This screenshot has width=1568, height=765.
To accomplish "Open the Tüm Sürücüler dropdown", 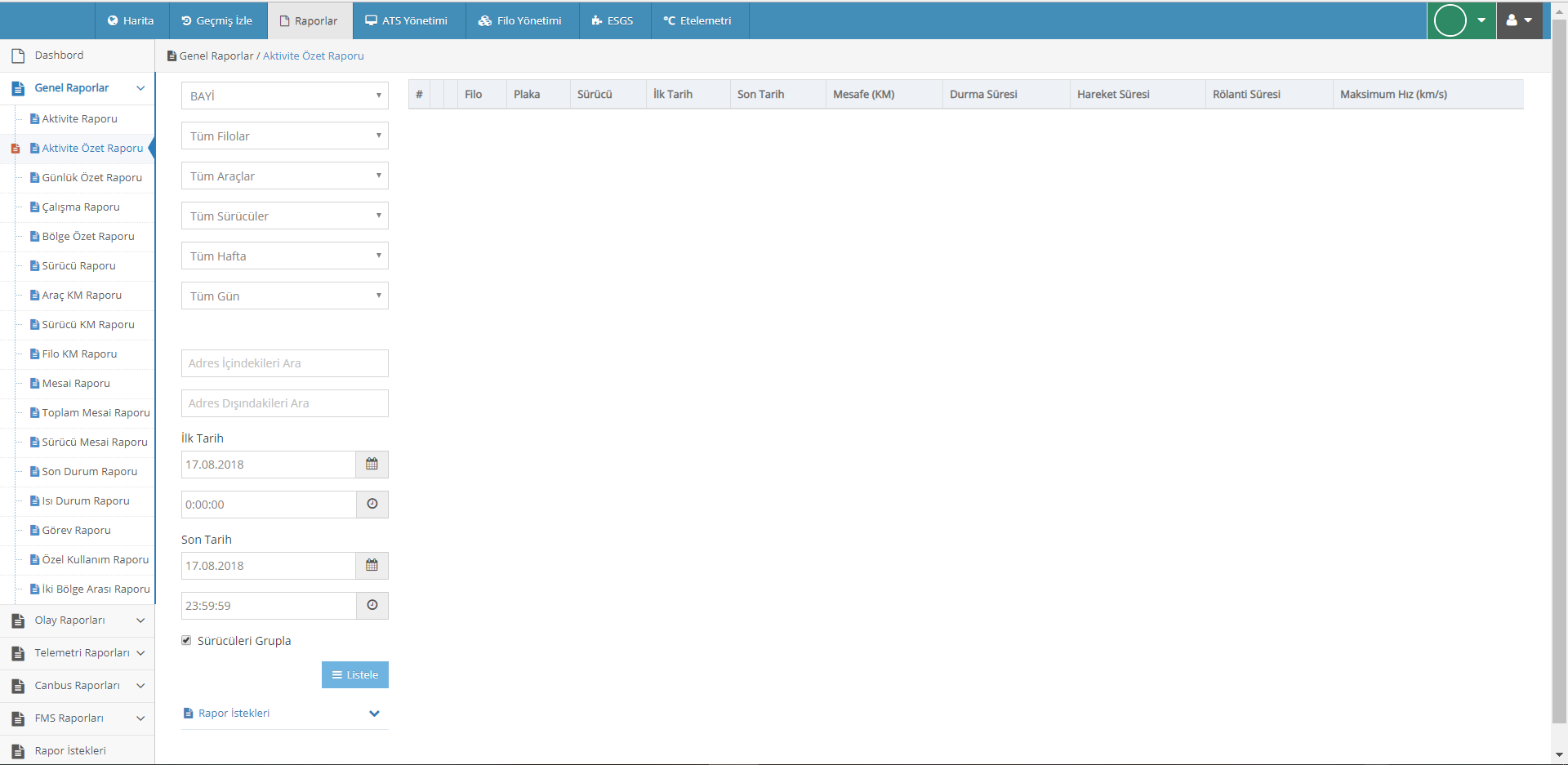I will point(284,216).
